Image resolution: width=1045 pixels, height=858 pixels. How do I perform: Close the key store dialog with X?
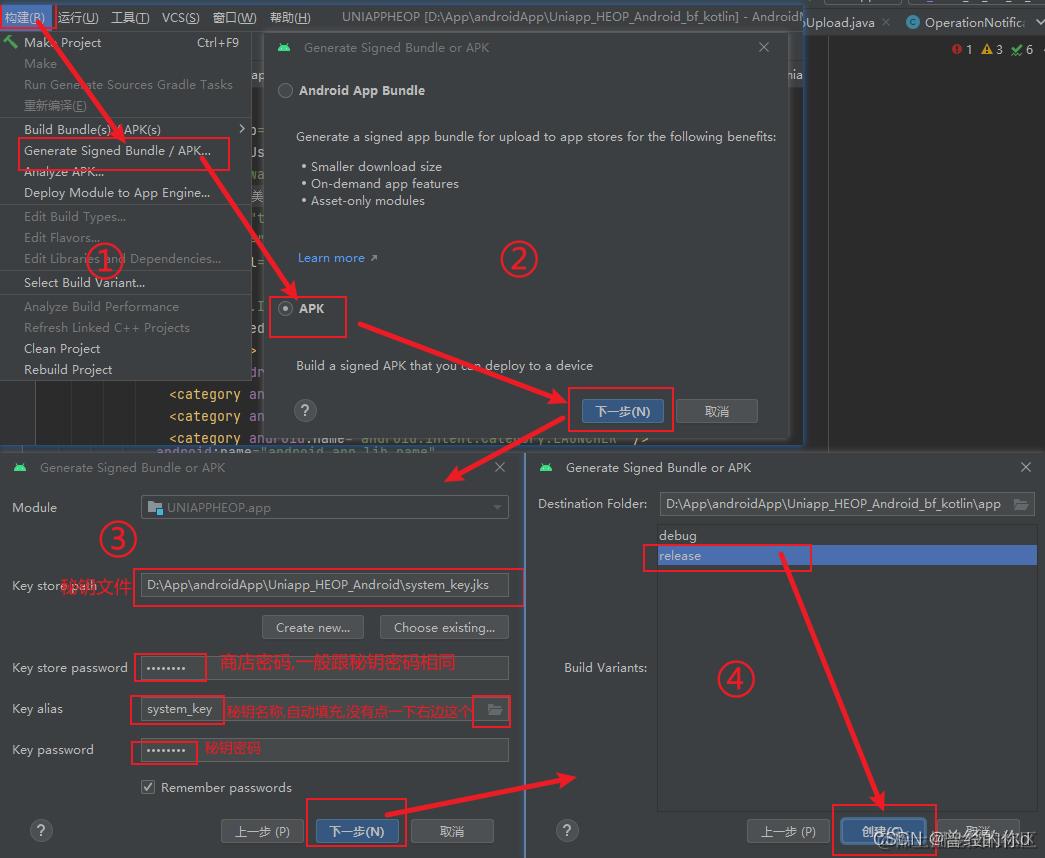pyautogui.click(x=500, y=467)
